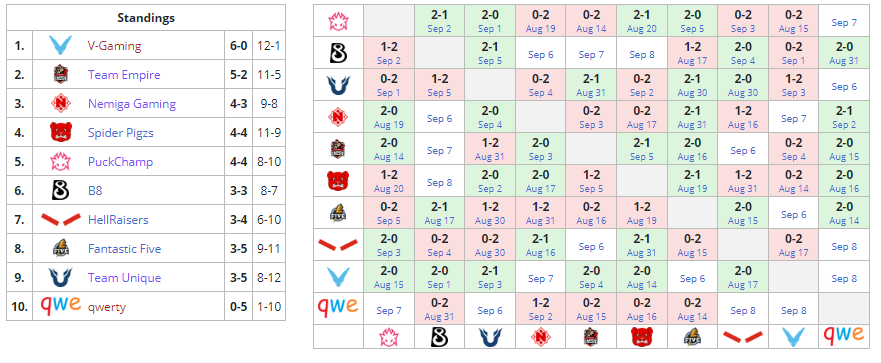Click the 2-1 Sep 2 cell in top row
This screenshot has height=363, width=881.
[439, 21]
